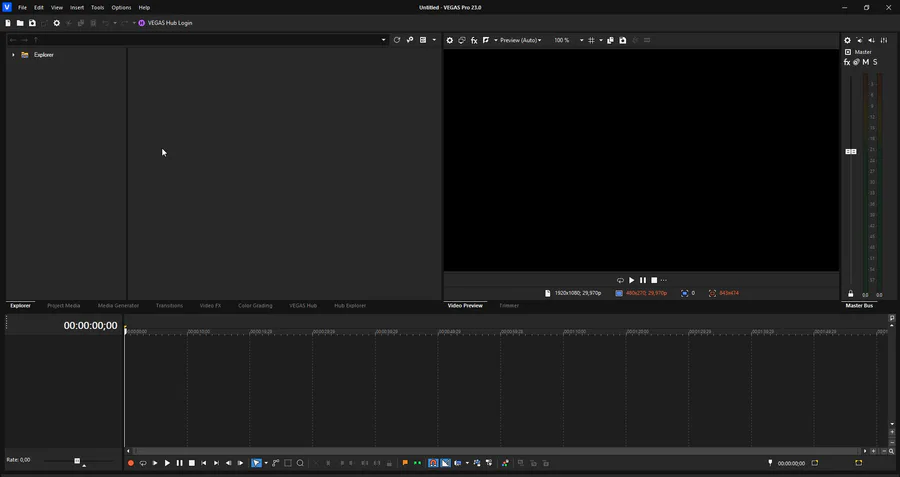This screenshot has width=900, height=477.
Task: Click the Video Output FX icon in preview
Action: [x=474, y=40]
